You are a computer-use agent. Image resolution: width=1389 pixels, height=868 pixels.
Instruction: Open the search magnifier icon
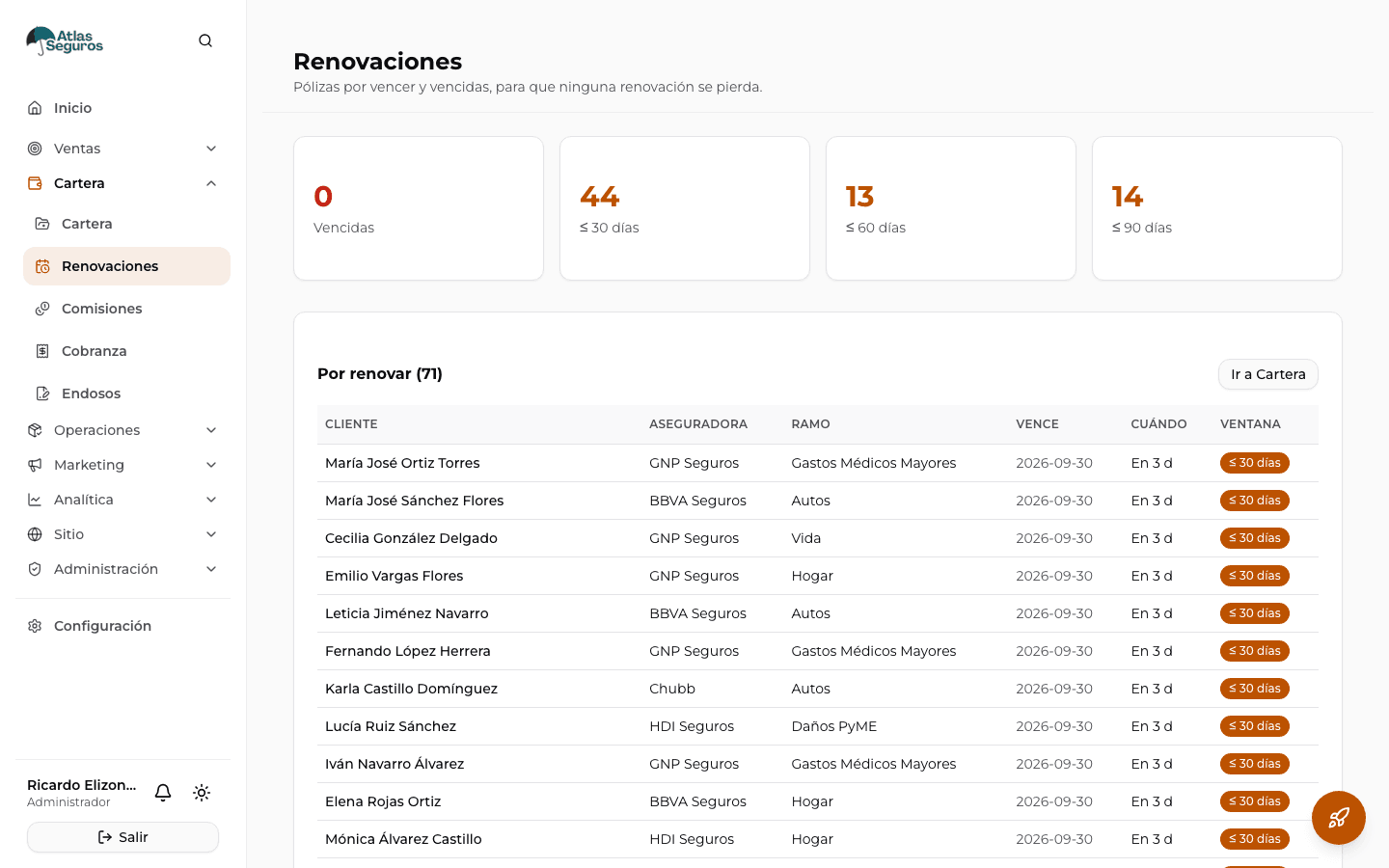205,41
